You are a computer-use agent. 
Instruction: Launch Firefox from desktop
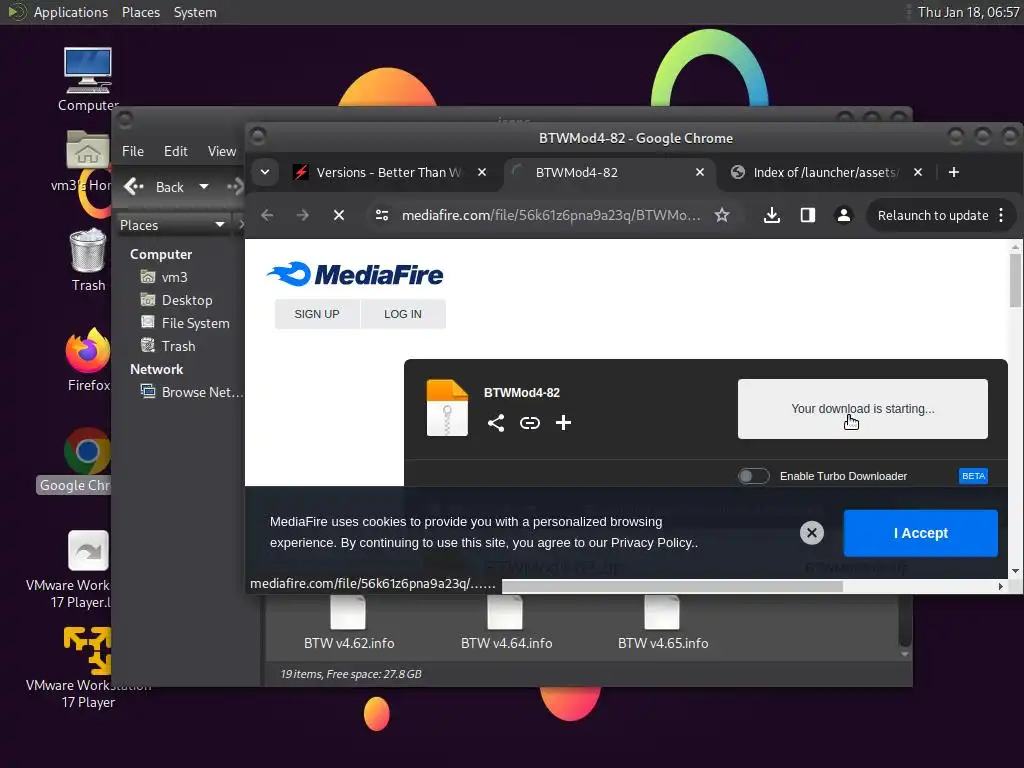pyautogui.click(x=88, y=360)
